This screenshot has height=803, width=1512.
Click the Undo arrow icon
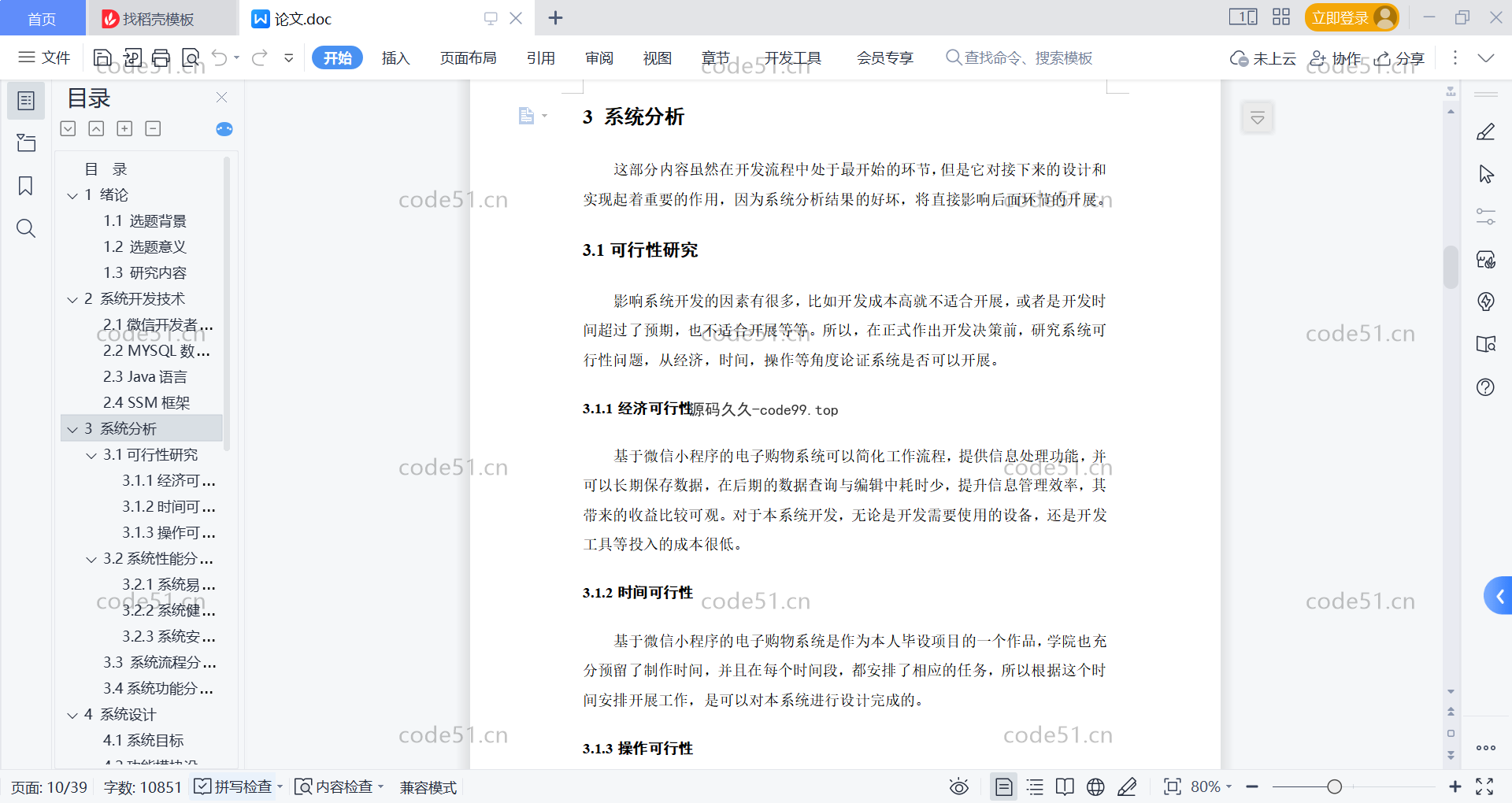pyautogui.click(x=220, y=57)
